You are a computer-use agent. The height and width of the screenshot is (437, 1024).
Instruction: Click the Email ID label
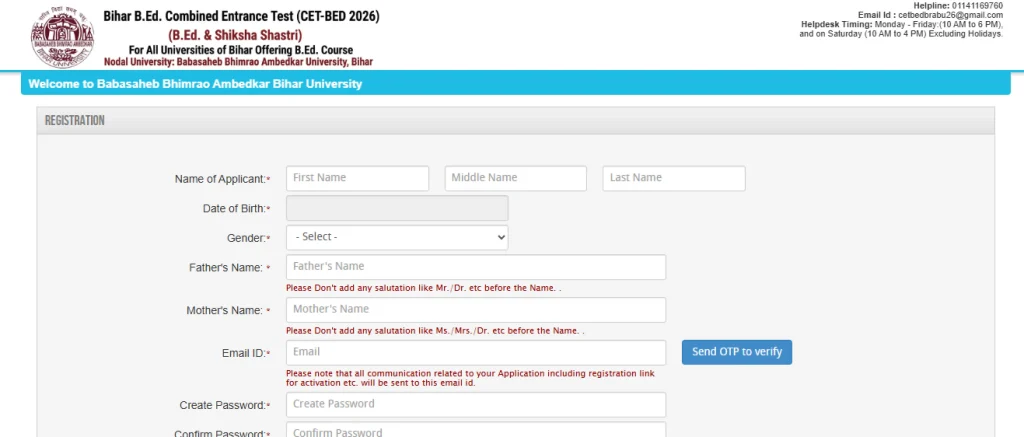coord(246,353)
